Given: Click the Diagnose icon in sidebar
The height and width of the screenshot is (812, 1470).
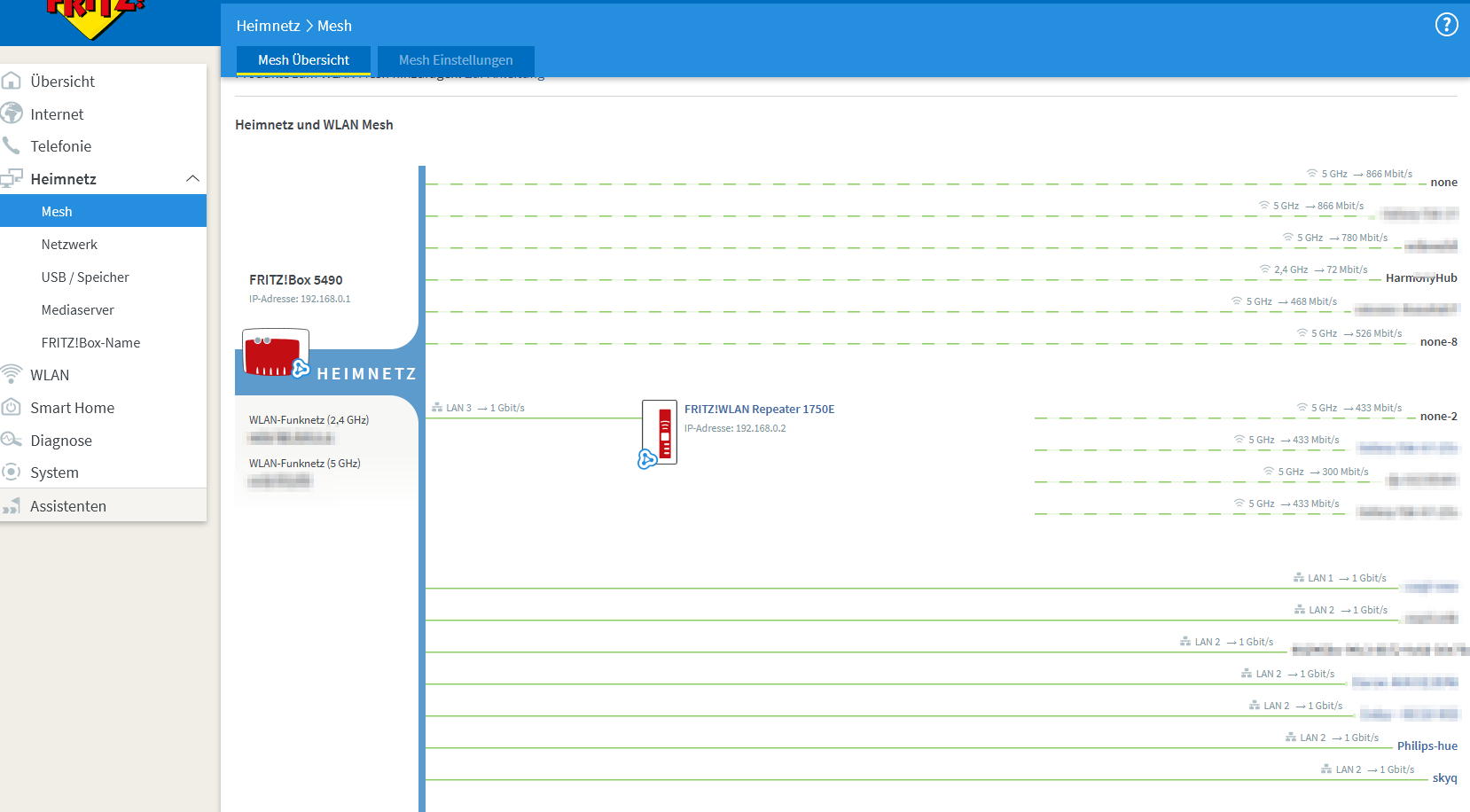Looking at the screenshot, I should coord(12,440).
